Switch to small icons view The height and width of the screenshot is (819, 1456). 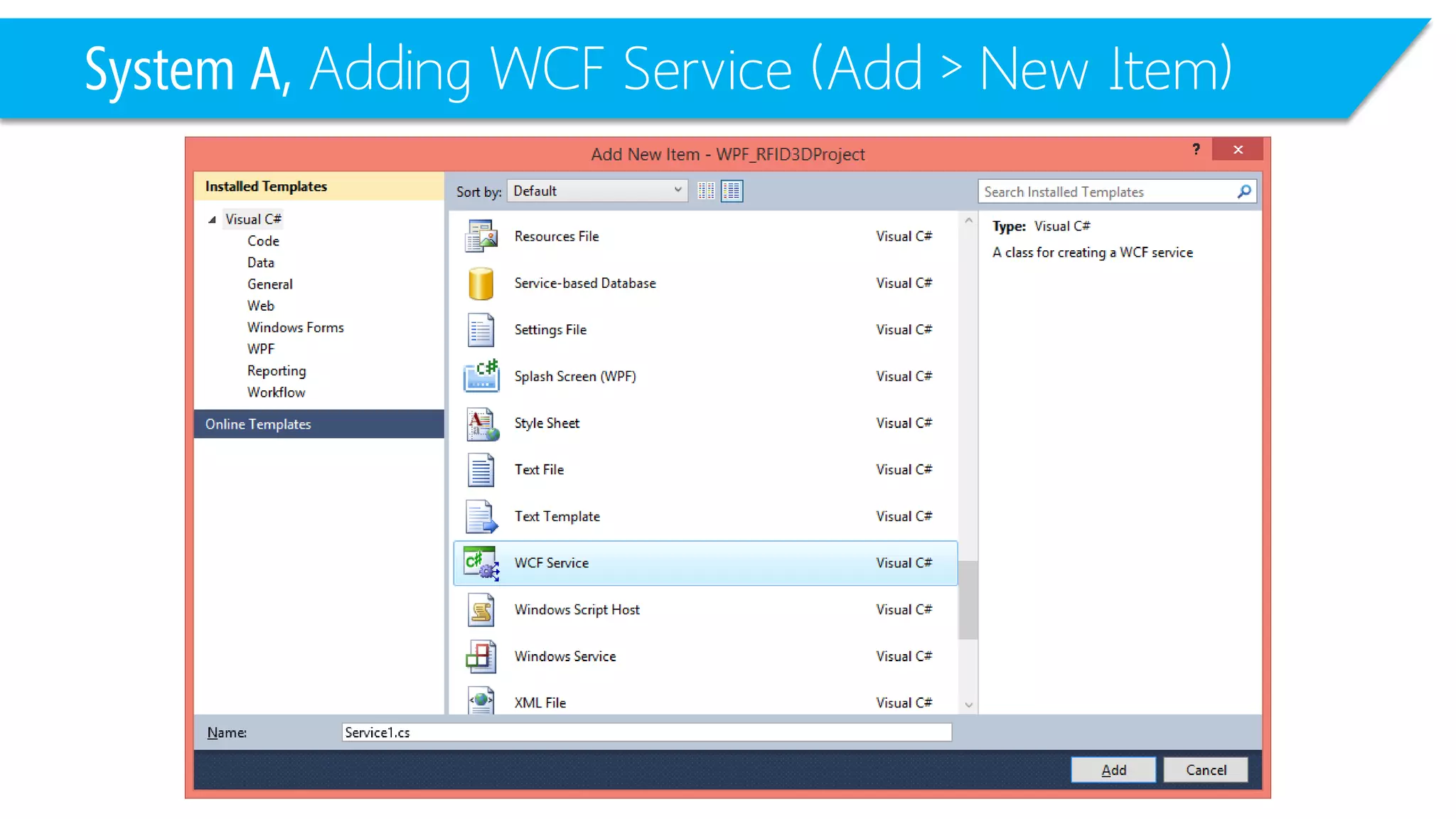pyautogui.click(x=706, y=191)
